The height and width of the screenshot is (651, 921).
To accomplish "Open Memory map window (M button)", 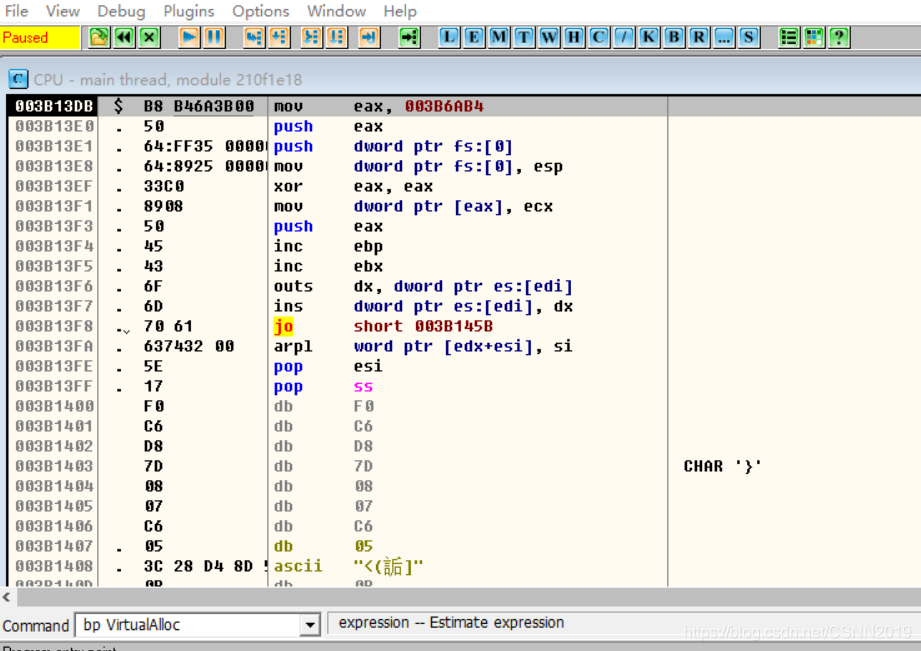I will tap(499, 38).
